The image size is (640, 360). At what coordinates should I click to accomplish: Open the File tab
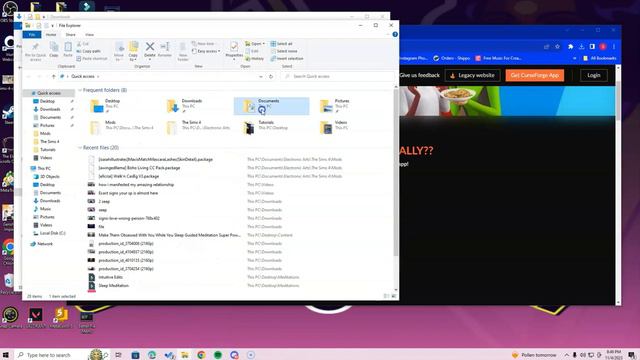click(x=31, y=35)
